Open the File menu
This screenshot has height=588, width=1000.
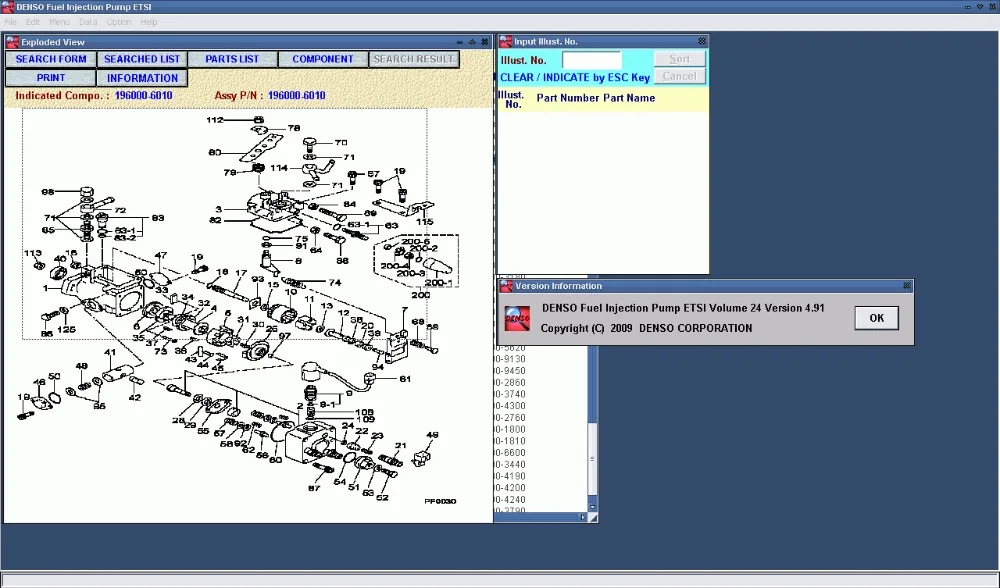click(10, 22)
